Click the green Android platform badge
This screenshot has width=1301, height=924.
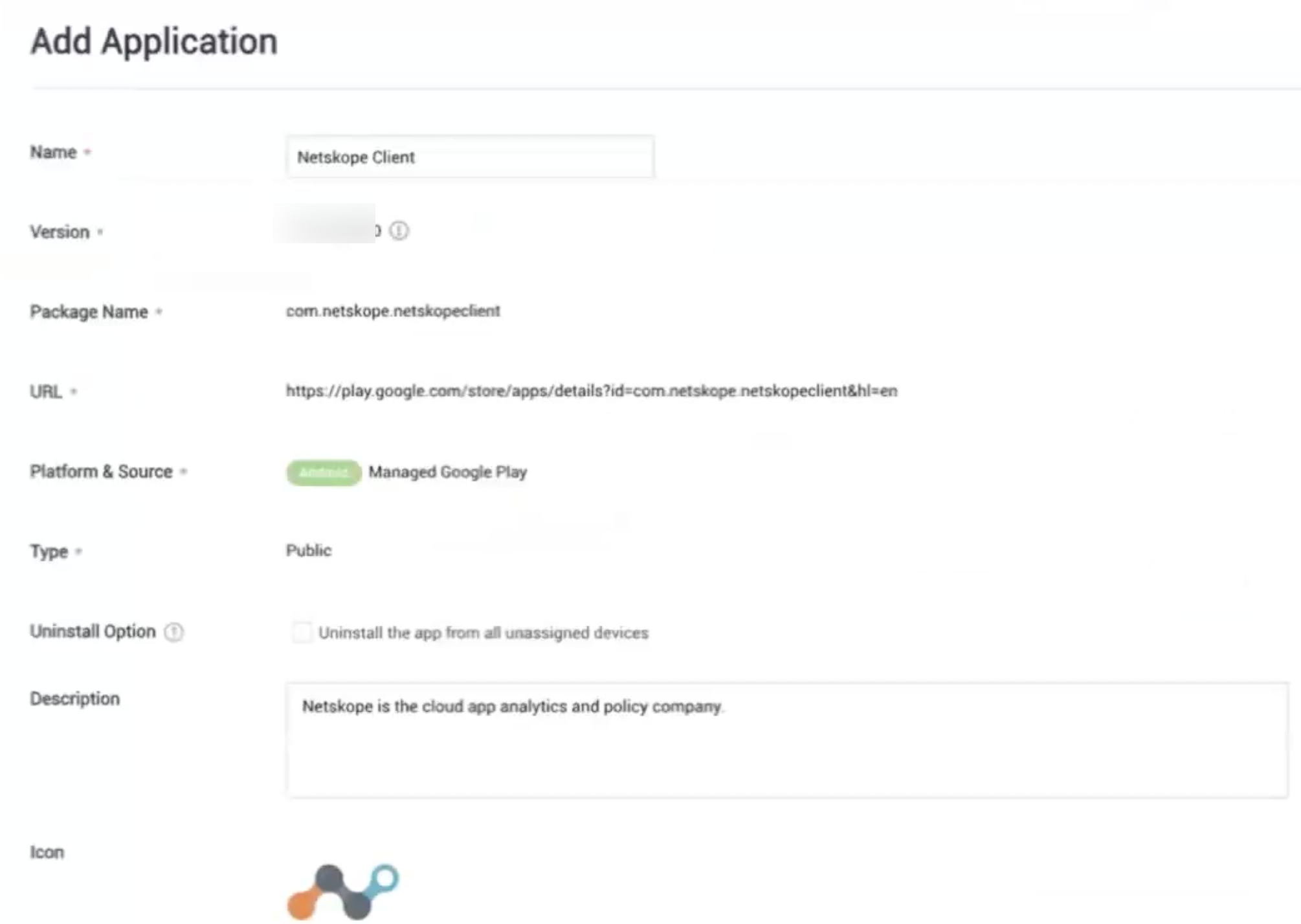[x=324, y=472]
